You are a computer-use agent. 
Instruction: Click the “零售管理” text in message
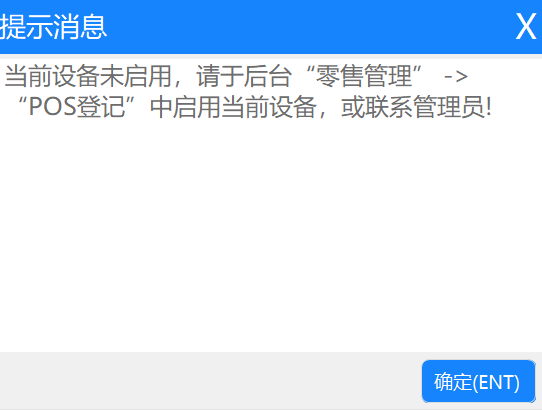pos(364,76)
